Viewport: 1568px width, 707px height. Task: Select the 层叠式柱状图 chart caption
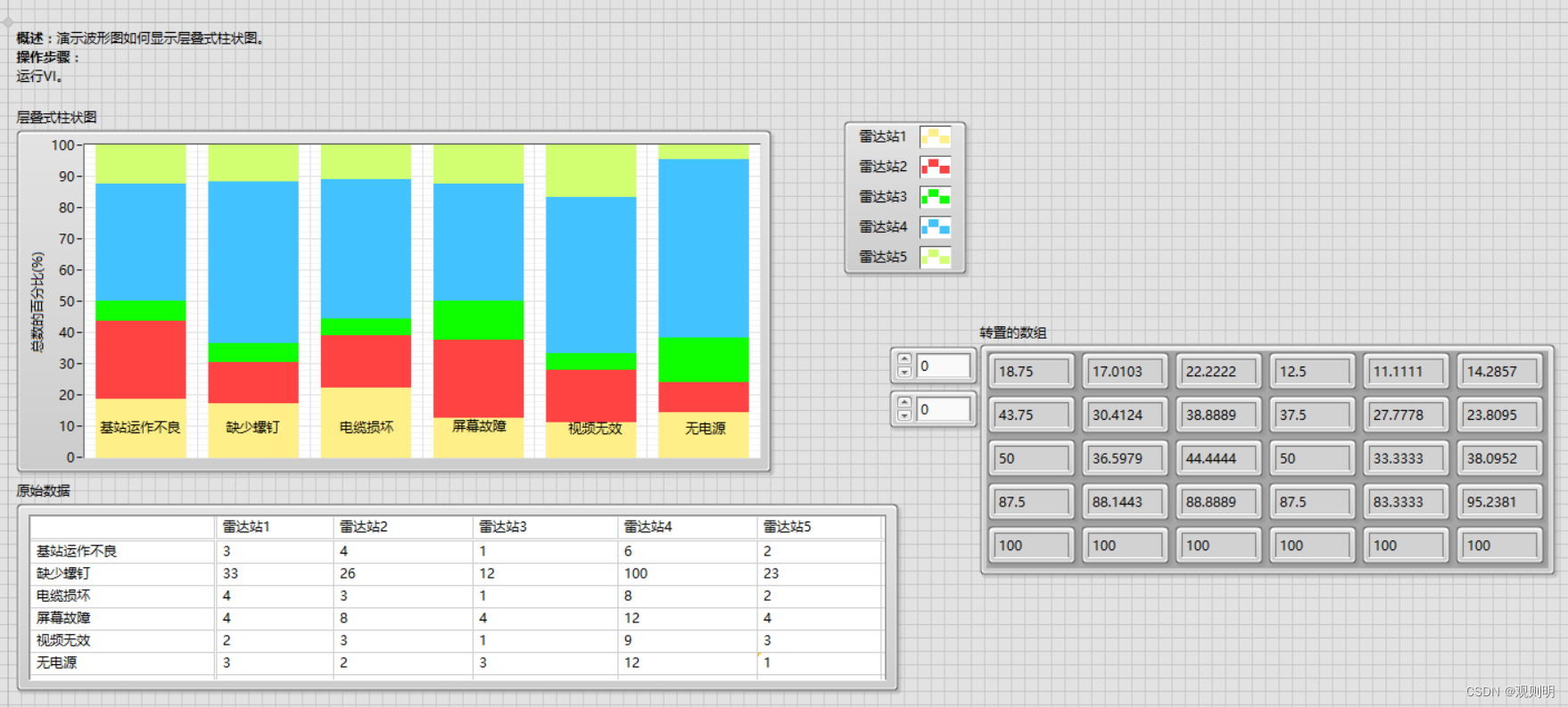pos(56,117)
